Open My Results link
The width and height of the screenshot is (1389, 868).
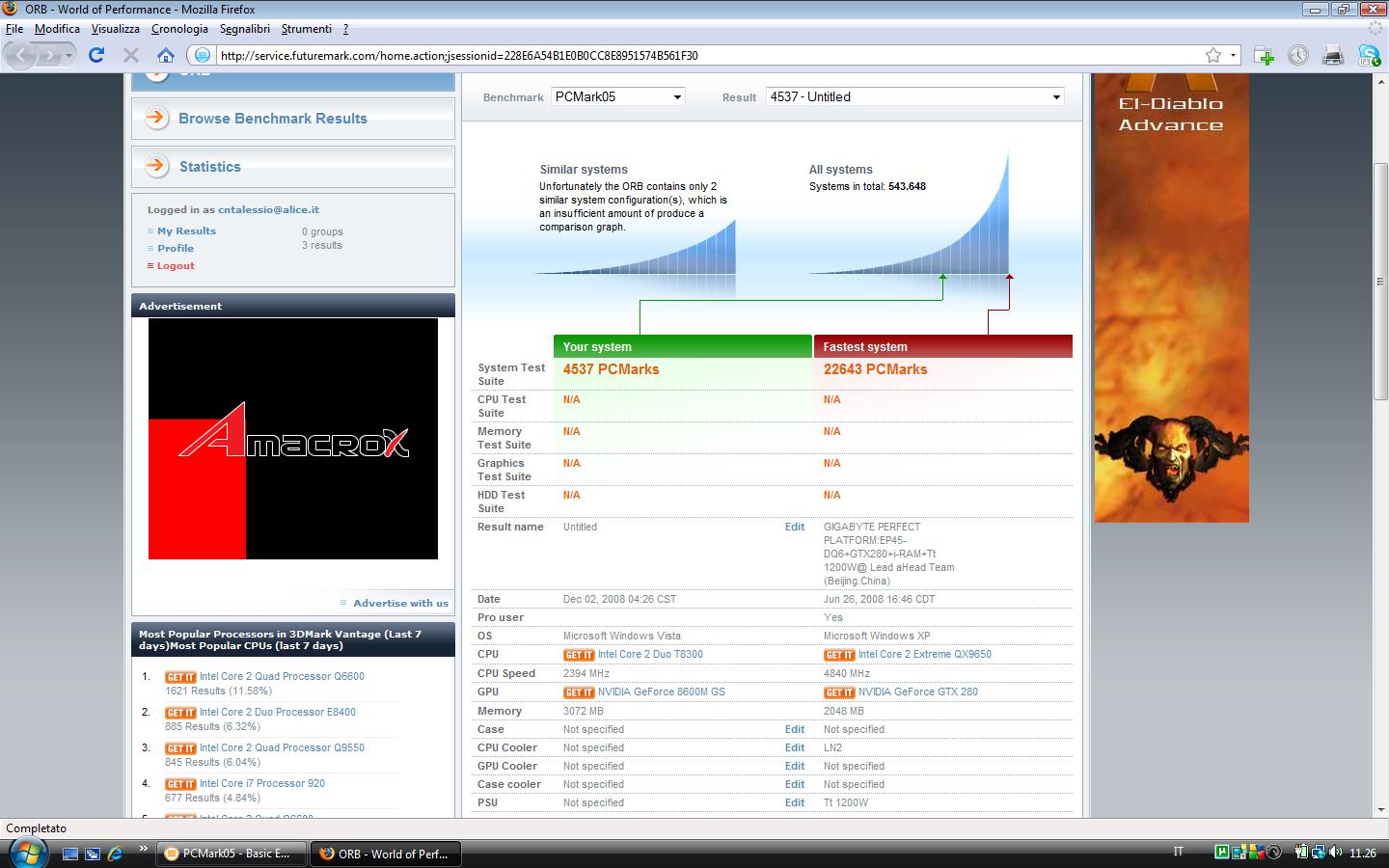click(186, 231)
